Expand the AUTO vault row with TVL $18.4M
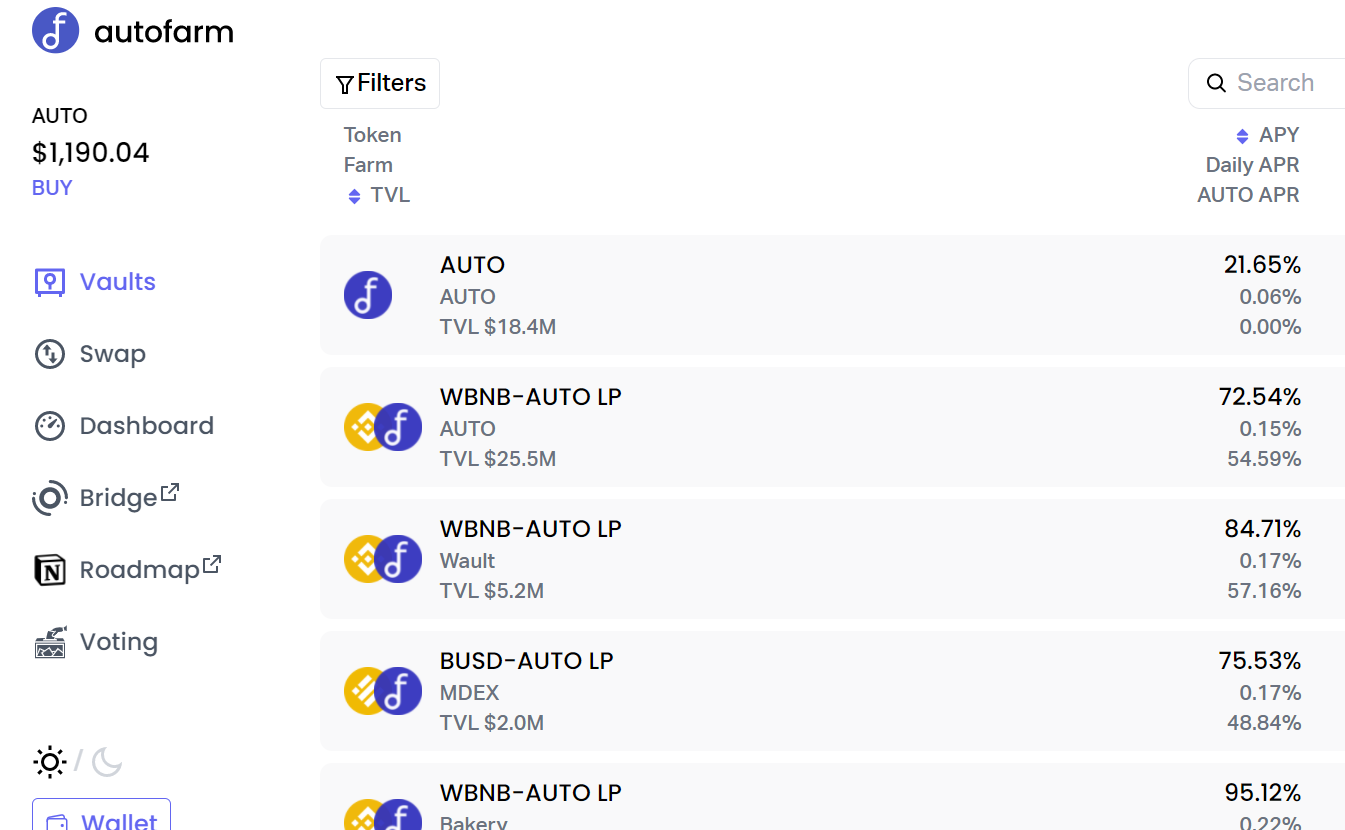1345x830 pixels. pyautogui.click(x=832, y=295)
